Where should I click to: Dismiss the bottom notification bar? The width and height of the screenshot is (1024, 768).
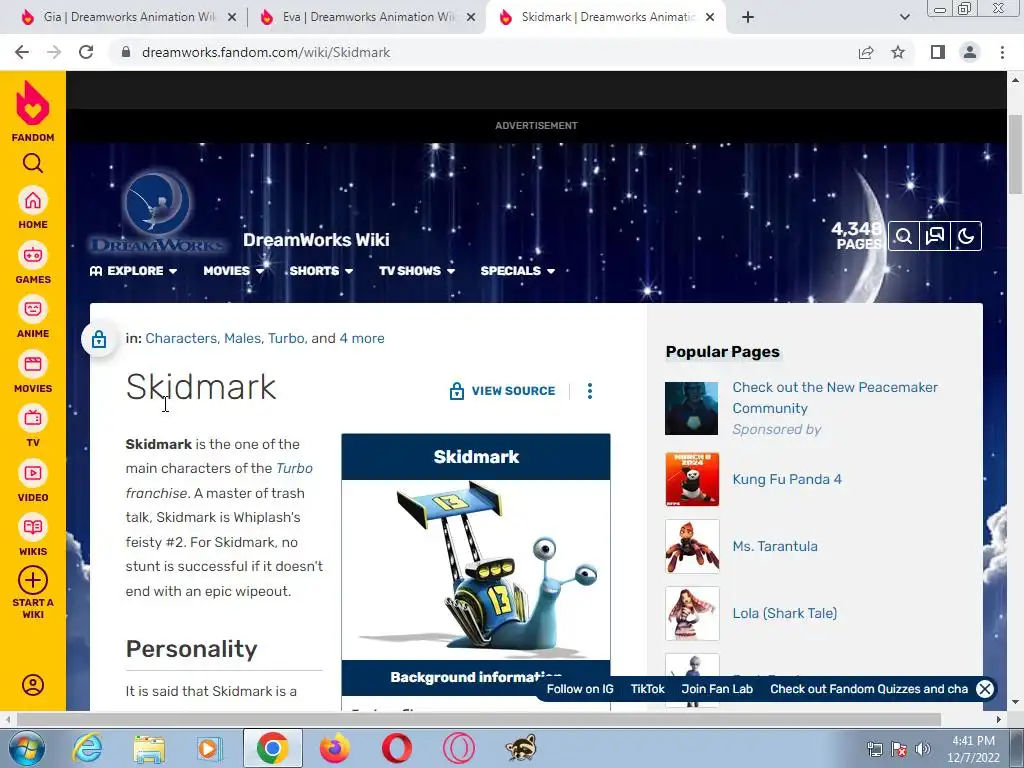(985, 689)
